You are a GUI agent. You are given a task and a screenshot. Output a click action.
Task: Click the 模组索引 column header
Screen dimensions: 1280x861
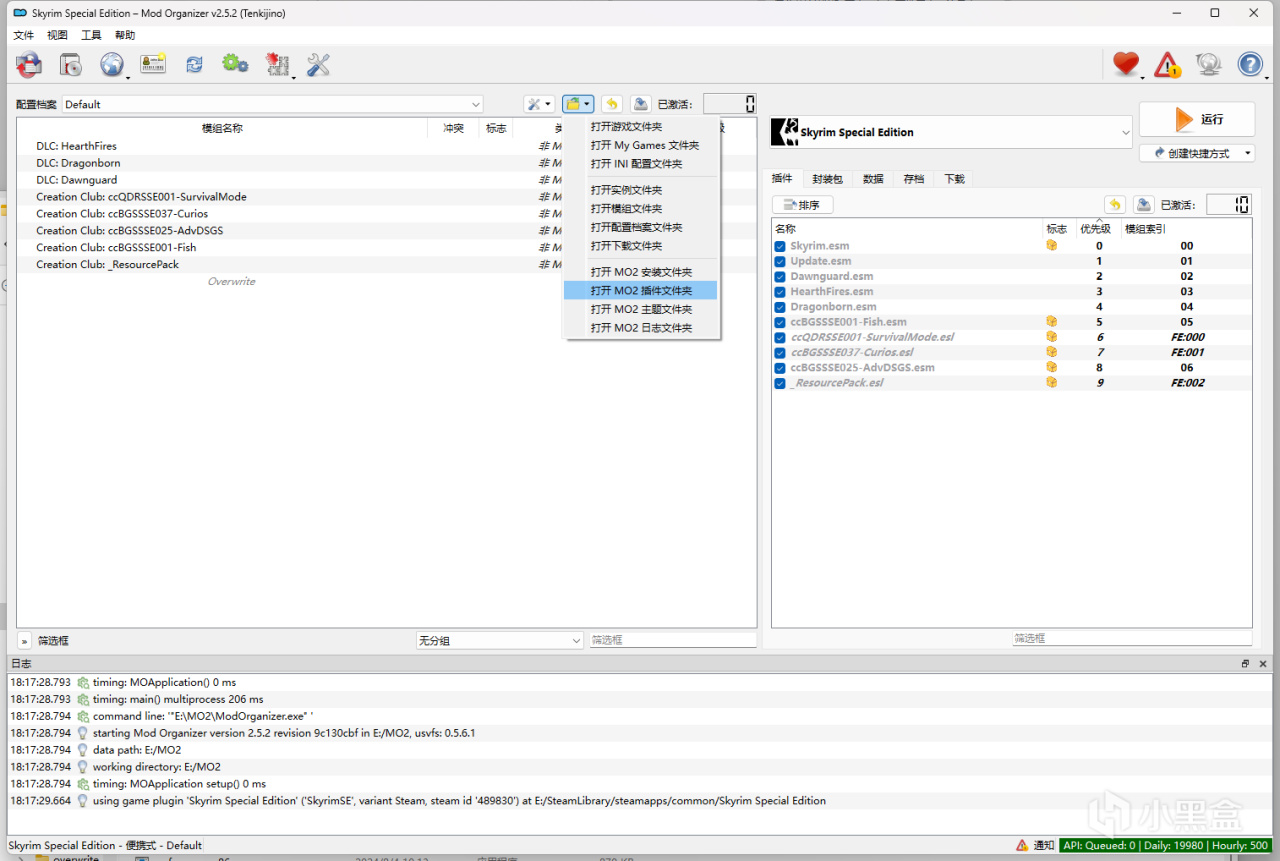(x=1145, y=229)
